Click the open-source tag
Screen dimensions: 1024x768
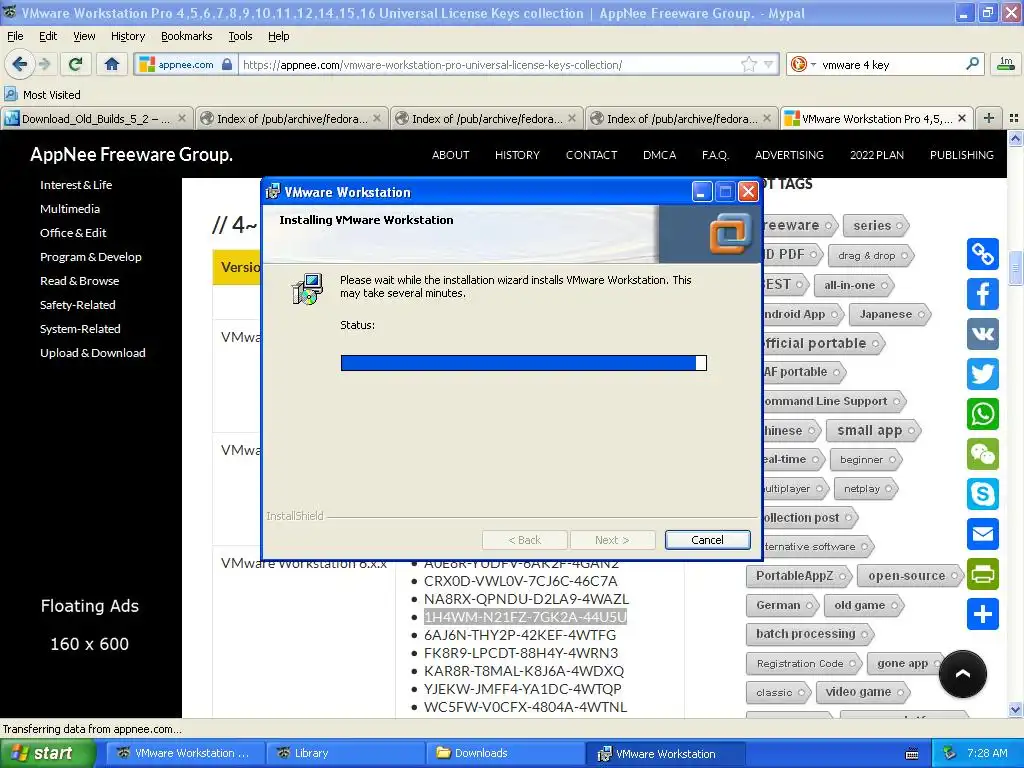pos(910,575)
